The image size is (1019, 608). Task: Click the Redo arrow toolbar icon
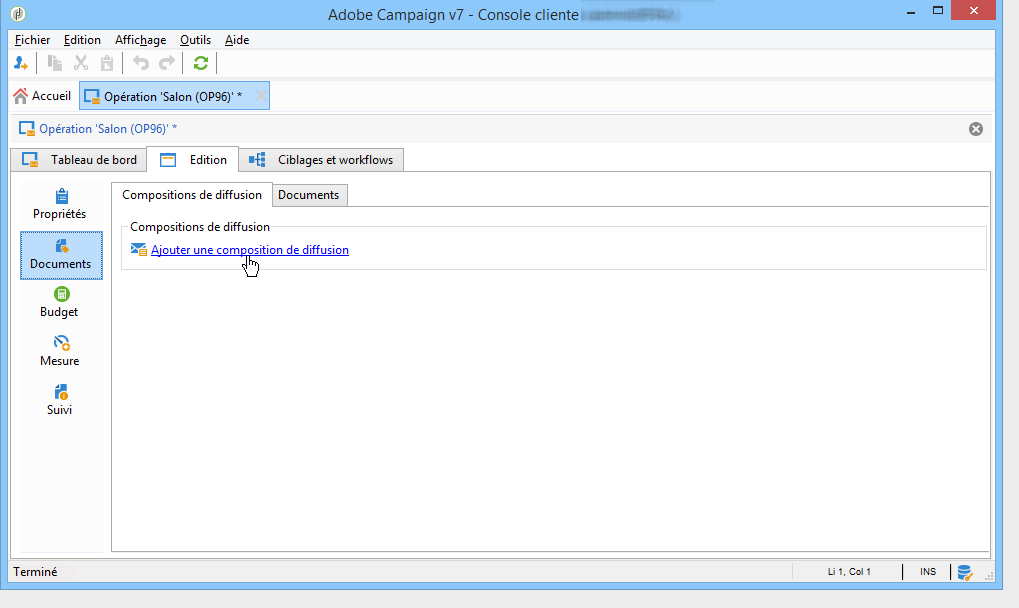[x=167, y=63]
